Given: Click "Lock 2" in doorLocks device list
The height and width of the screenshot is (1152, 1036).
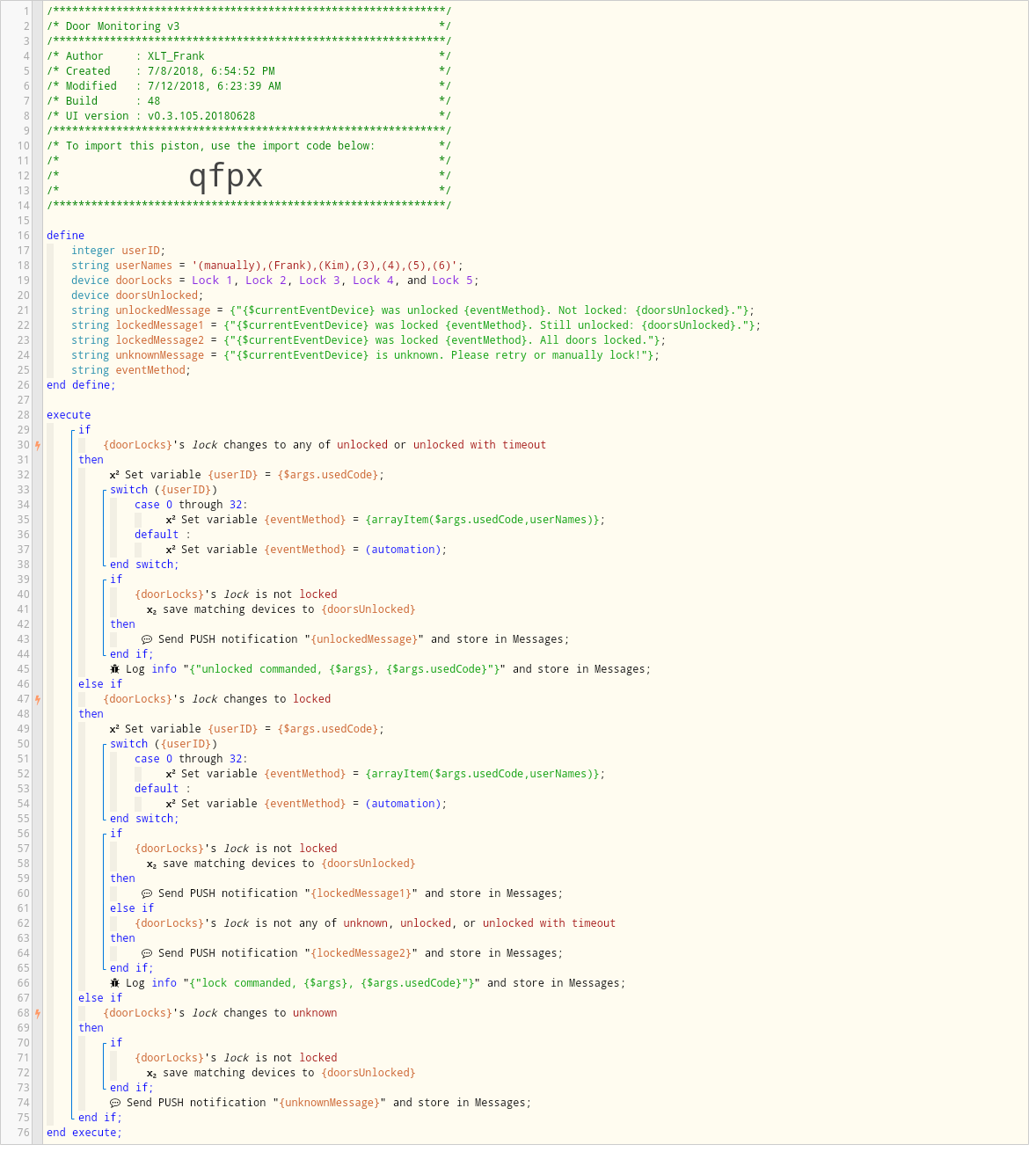Looking at the screenshot, I should (x=267, y=281).
